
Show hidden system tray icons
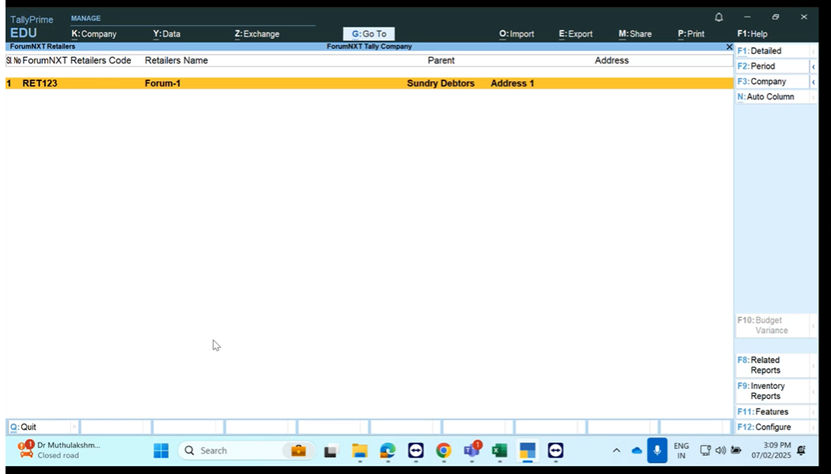click(x=616, y=451)
